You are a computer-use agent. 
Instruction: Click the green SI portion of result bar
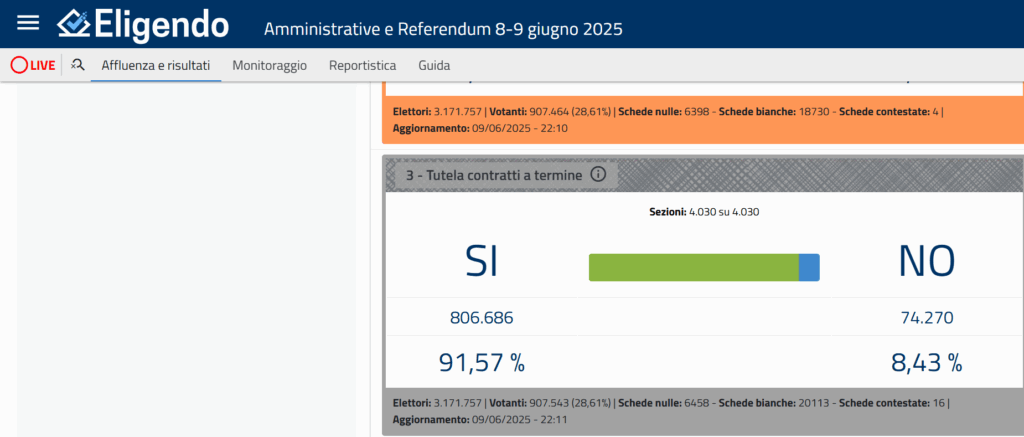coord(693,267)
